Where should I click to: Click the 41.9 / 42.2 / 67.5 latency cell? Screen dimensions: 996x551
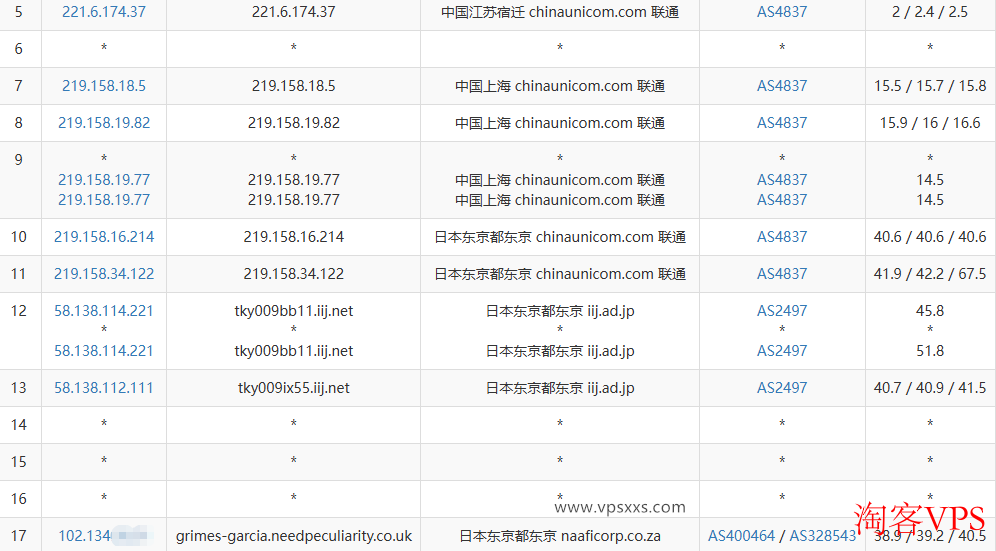(x=930, y=274)
